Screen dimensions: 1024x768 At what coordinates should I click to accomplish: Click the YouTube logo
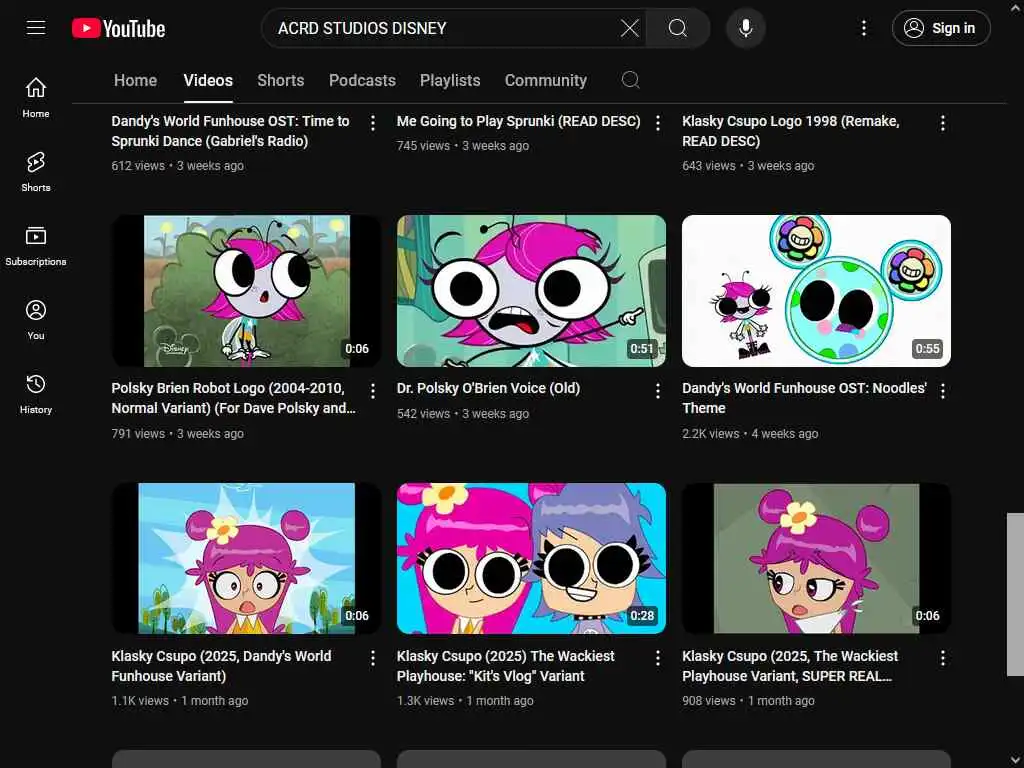pyautogui.click(x=118, y=28)
